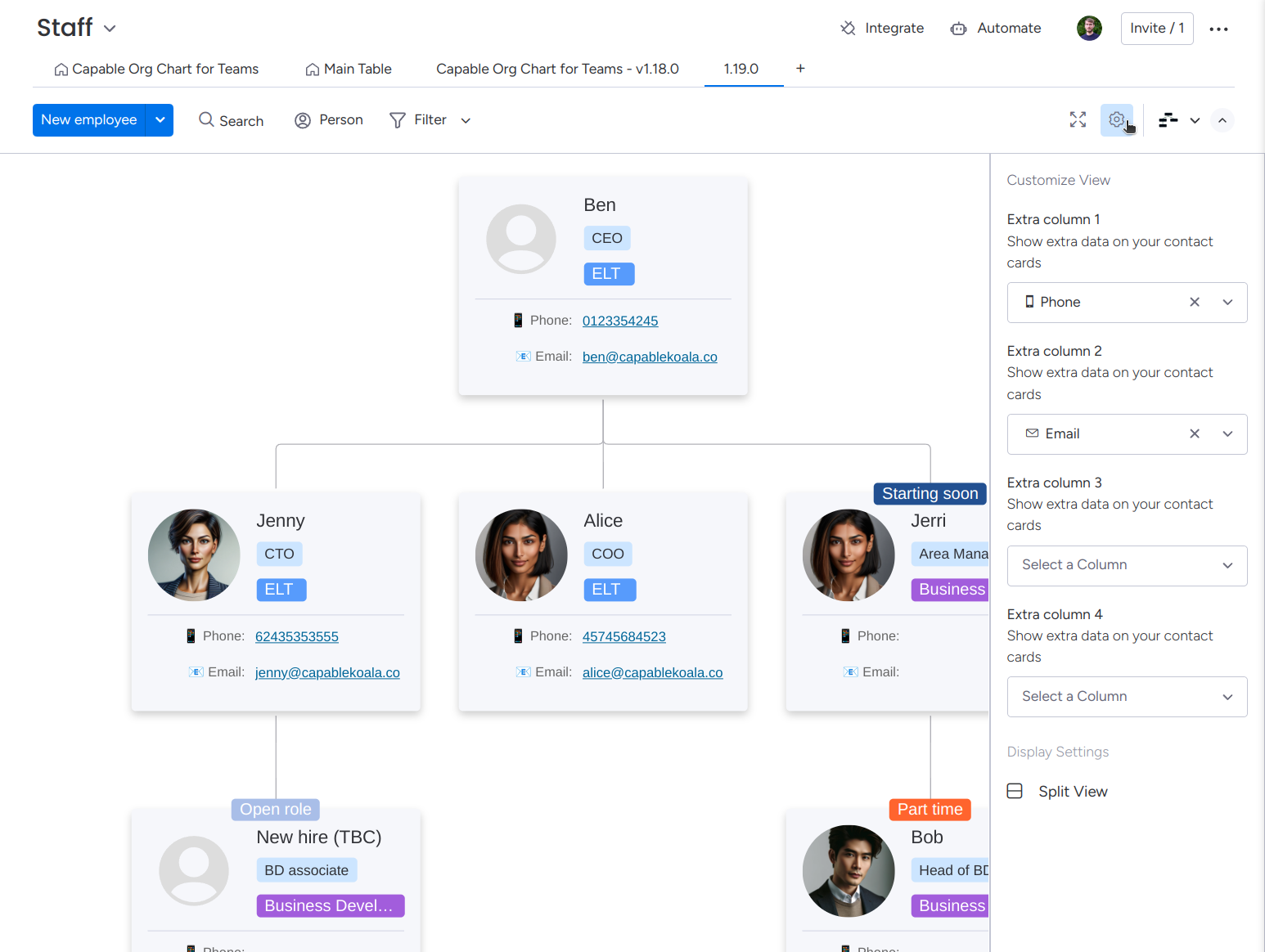This screenshot has height=952, width=1265.
Task: Click Jerri's profile photo
Action: [849, 555]
